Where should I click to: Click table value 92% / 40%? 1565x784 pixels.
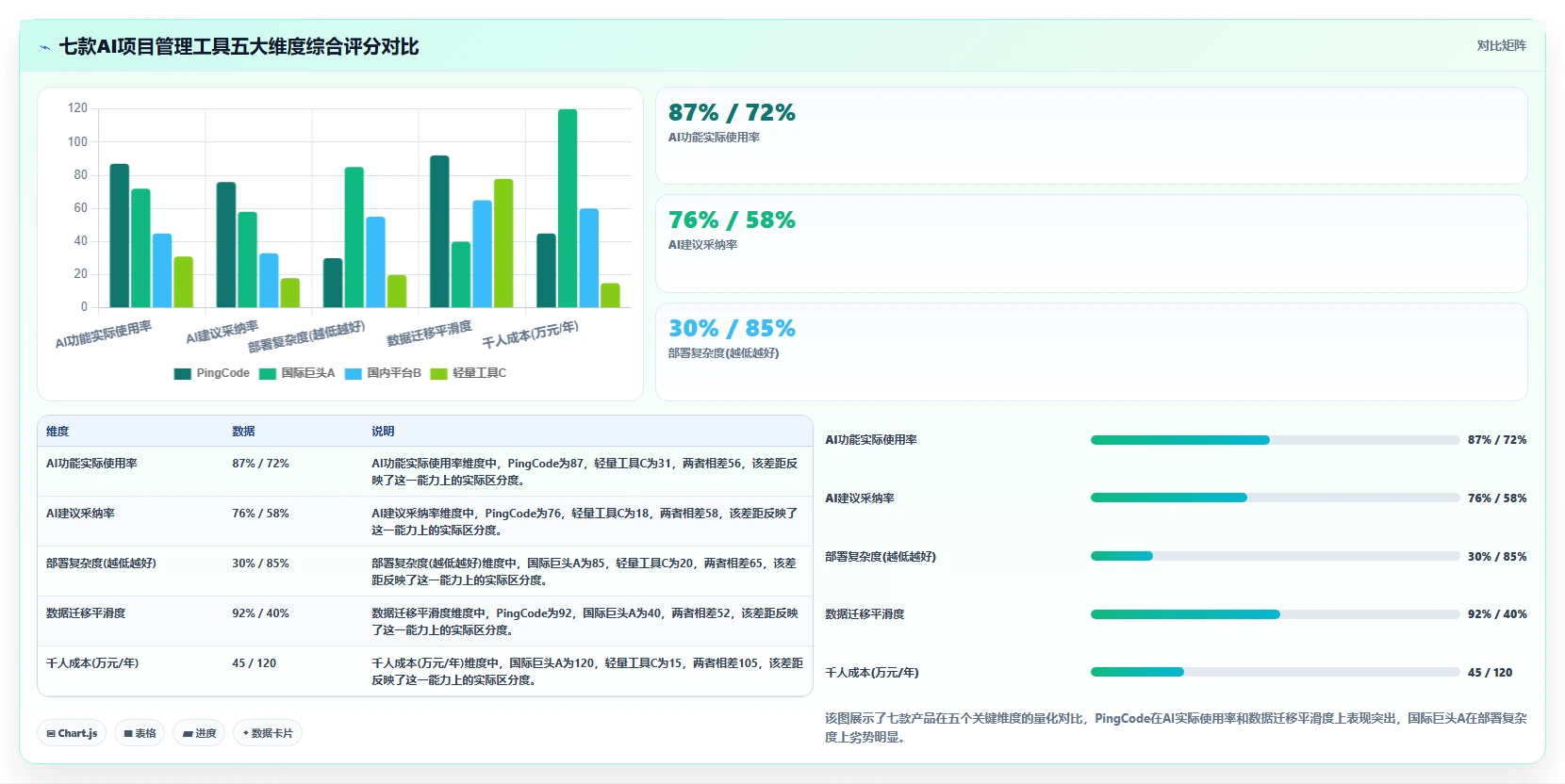point(260,613)
